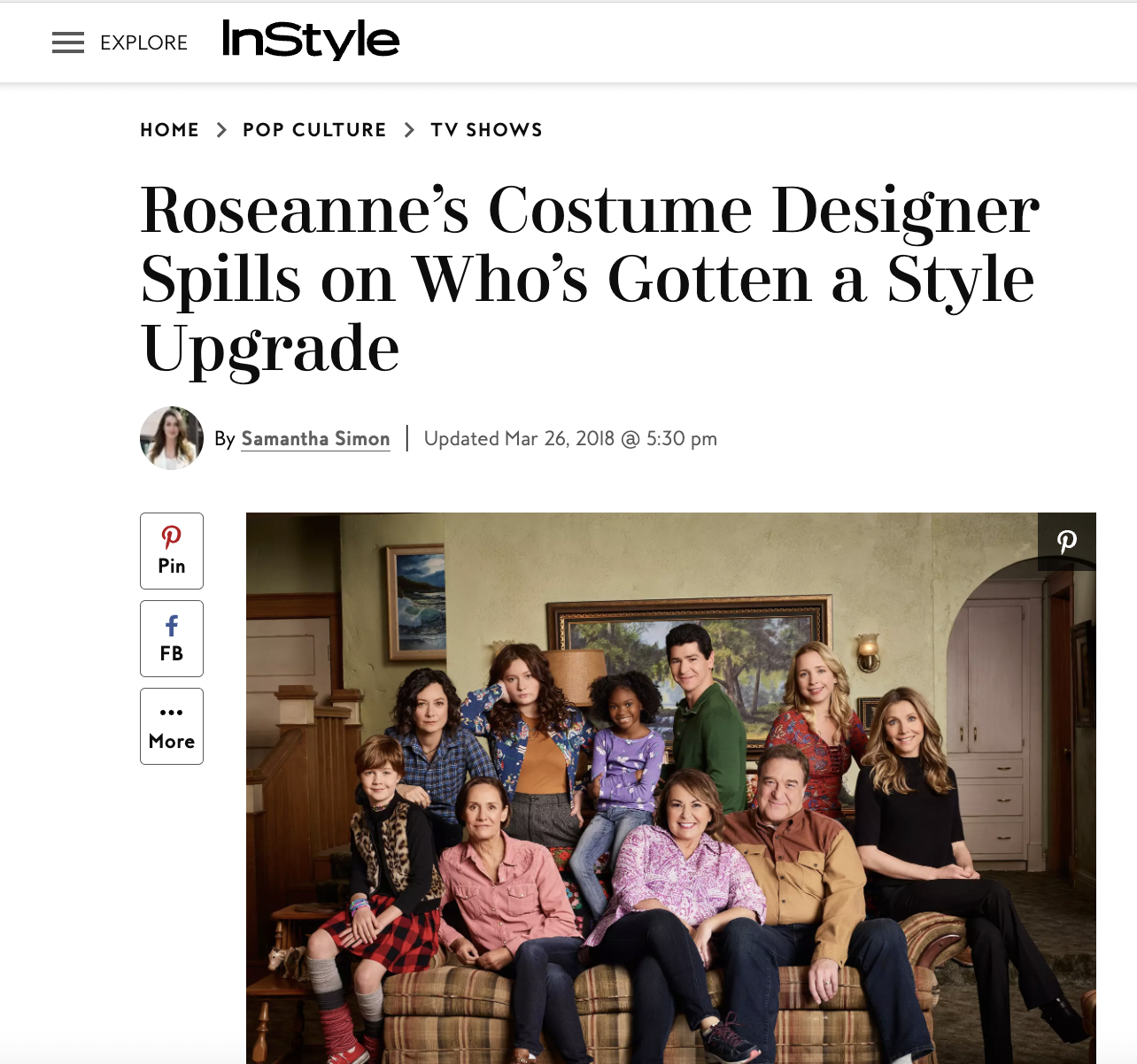Screen dimensions: 1137x1064
Task: Open the hamburger navigation menu
Action: tap(68, 42)
